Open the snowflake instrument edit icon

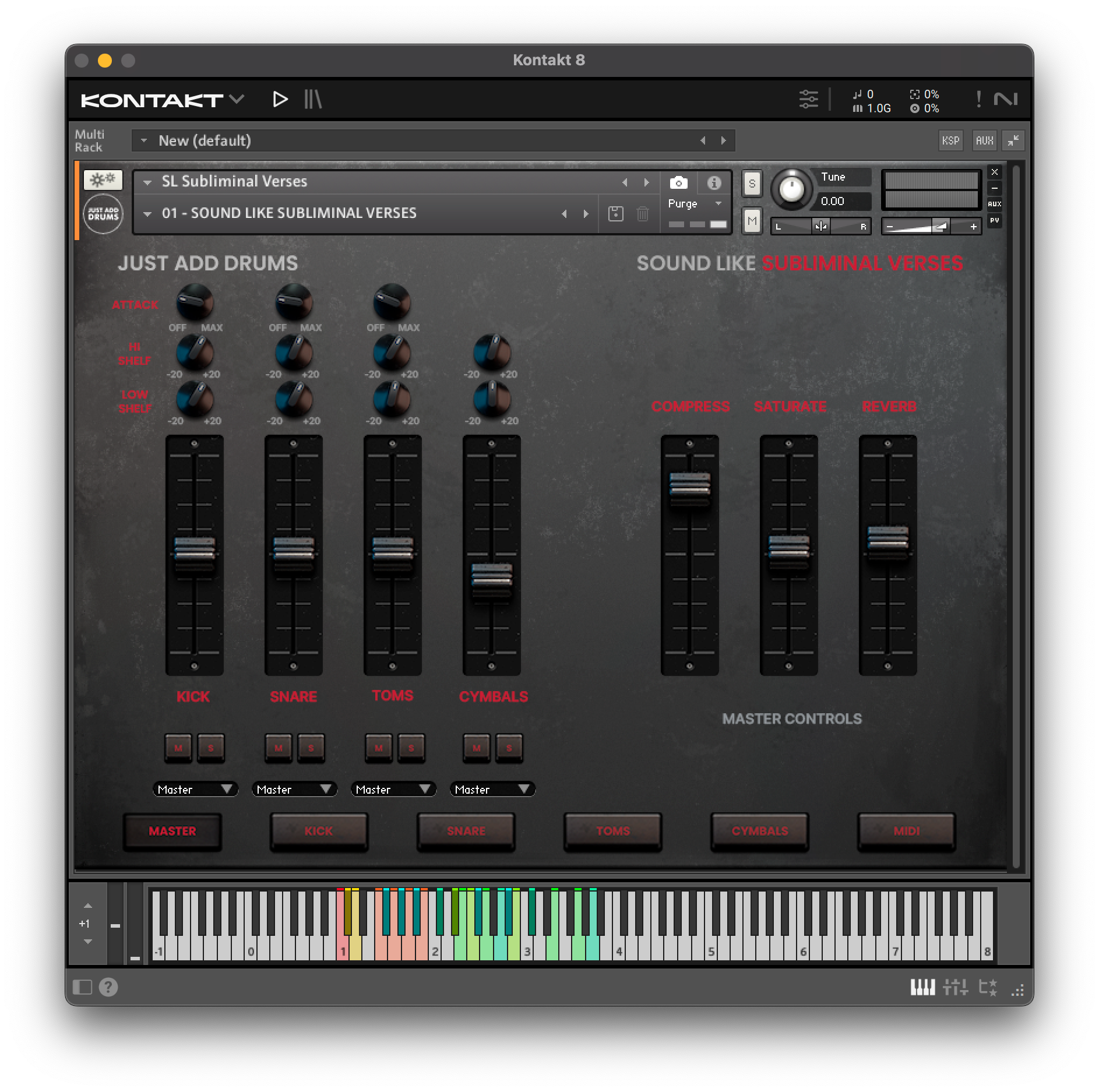(103, 179)
